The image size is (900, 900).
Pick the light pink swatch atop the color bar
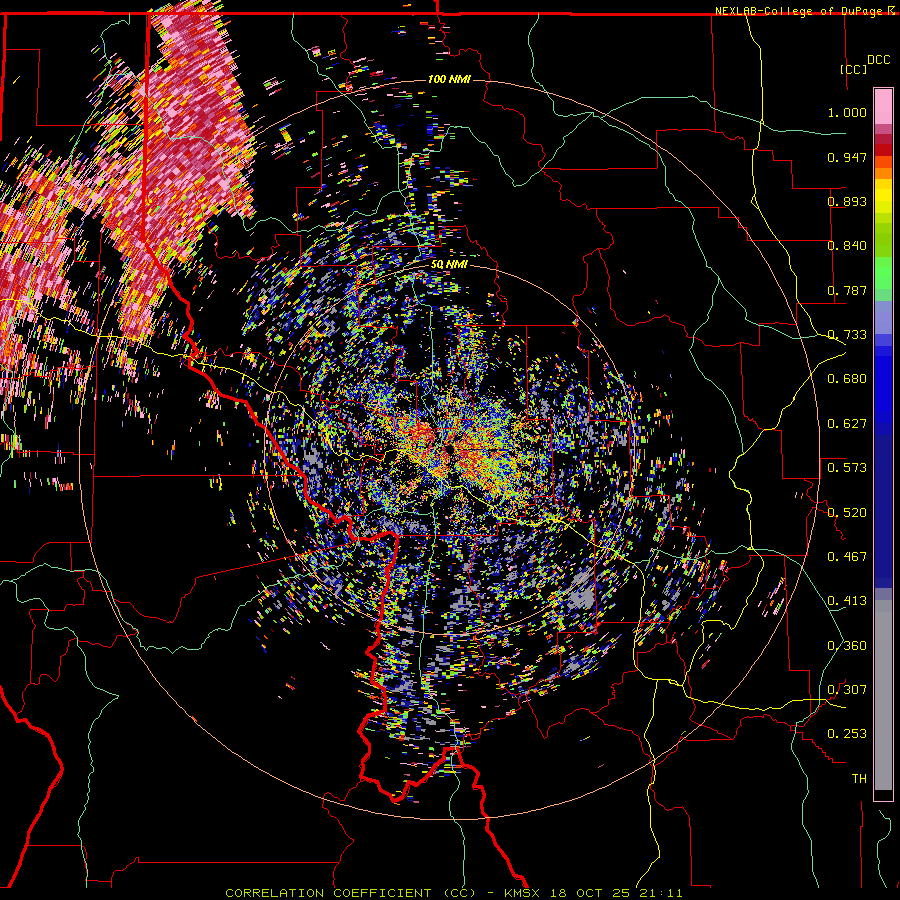point(883,106)
